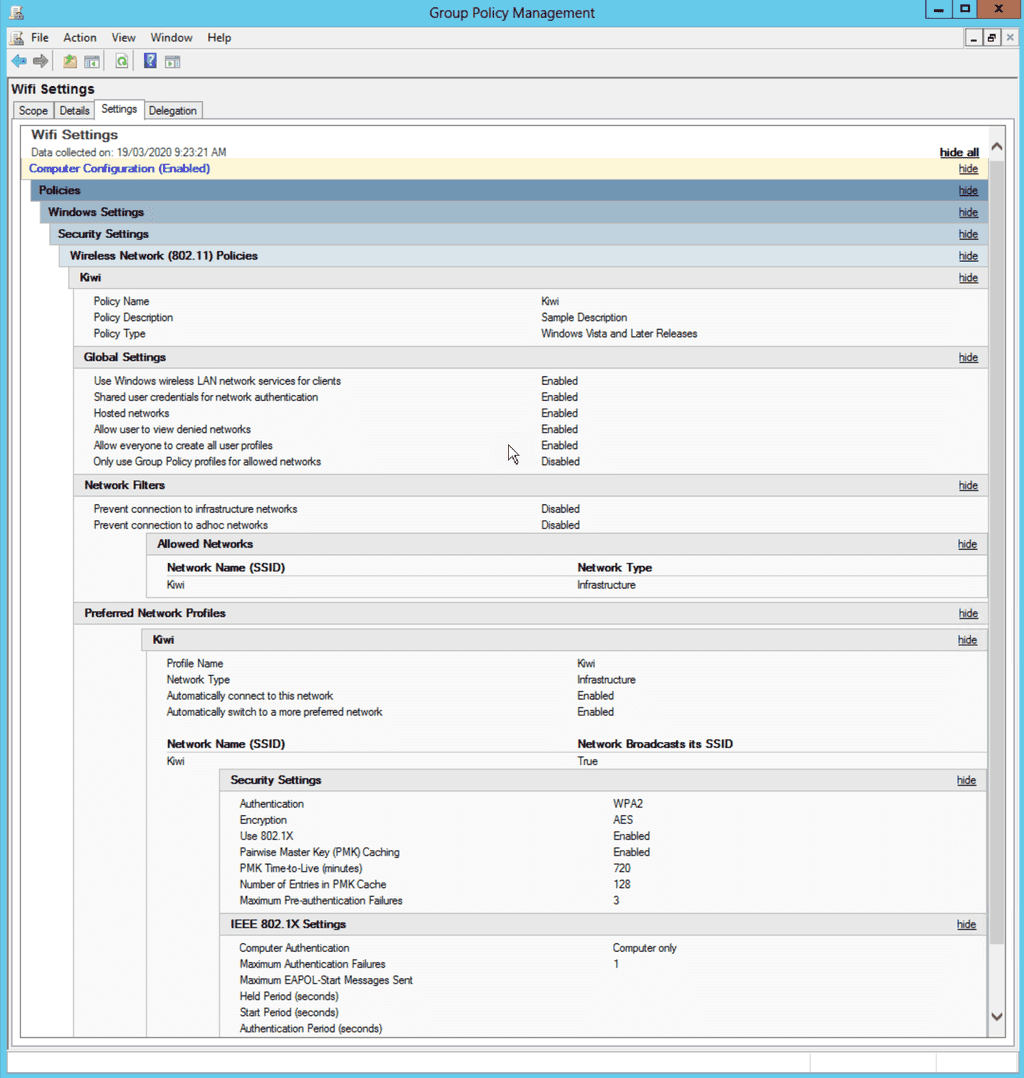
Task: Click the 'hide all' link
Action: (959, 153)
